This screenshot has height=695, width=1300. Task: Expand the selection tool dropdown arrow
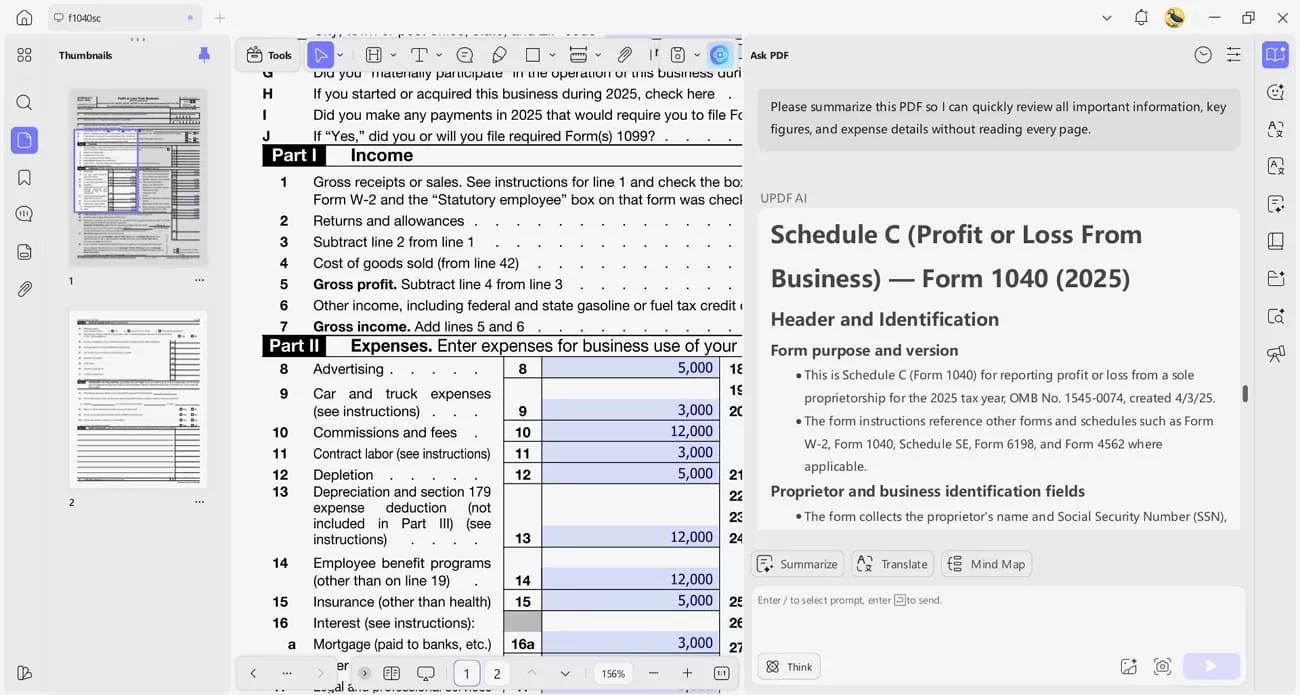tap(341, 55)
